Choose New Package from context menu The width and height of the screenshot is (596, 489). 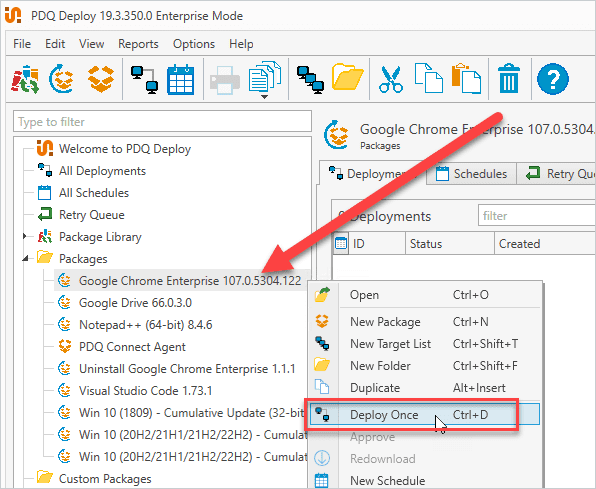click(425, 322)
